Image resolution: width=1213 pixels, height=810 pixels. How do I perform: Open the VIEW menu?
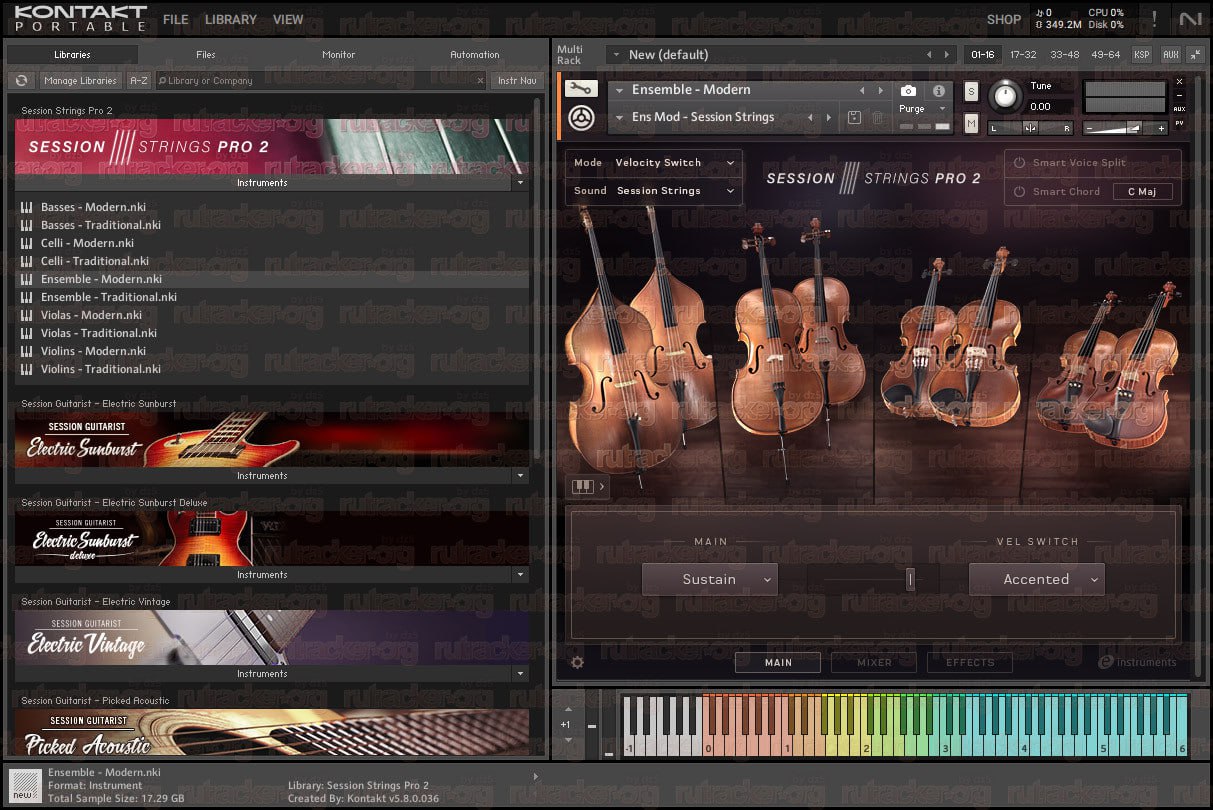click(288, 19)
